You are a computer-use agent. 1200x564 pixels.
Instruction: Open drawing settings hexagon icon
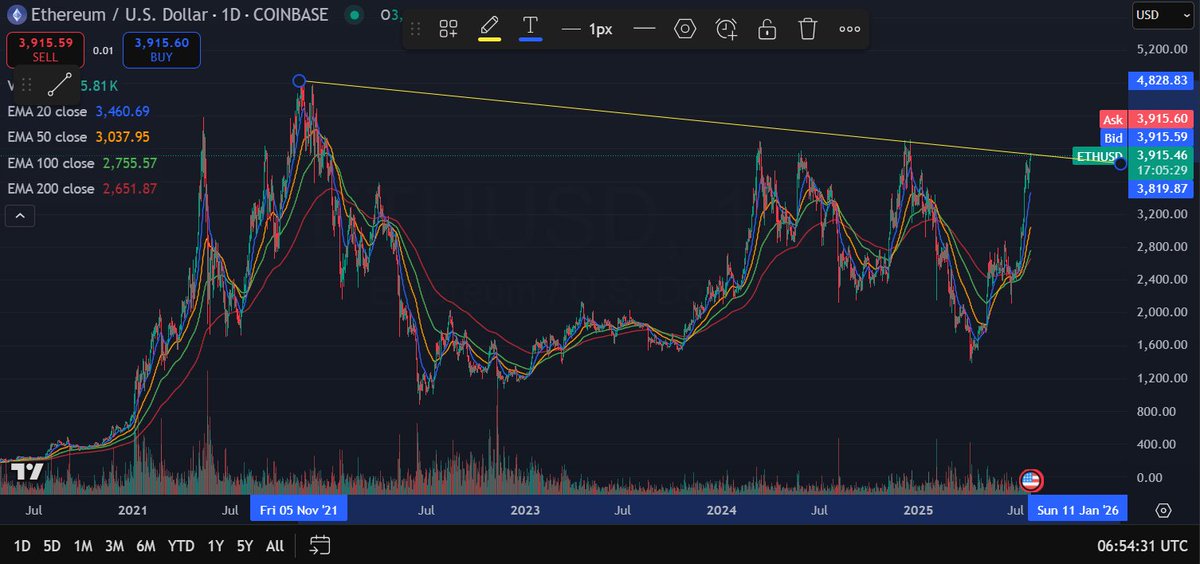(x=685, y=29)
